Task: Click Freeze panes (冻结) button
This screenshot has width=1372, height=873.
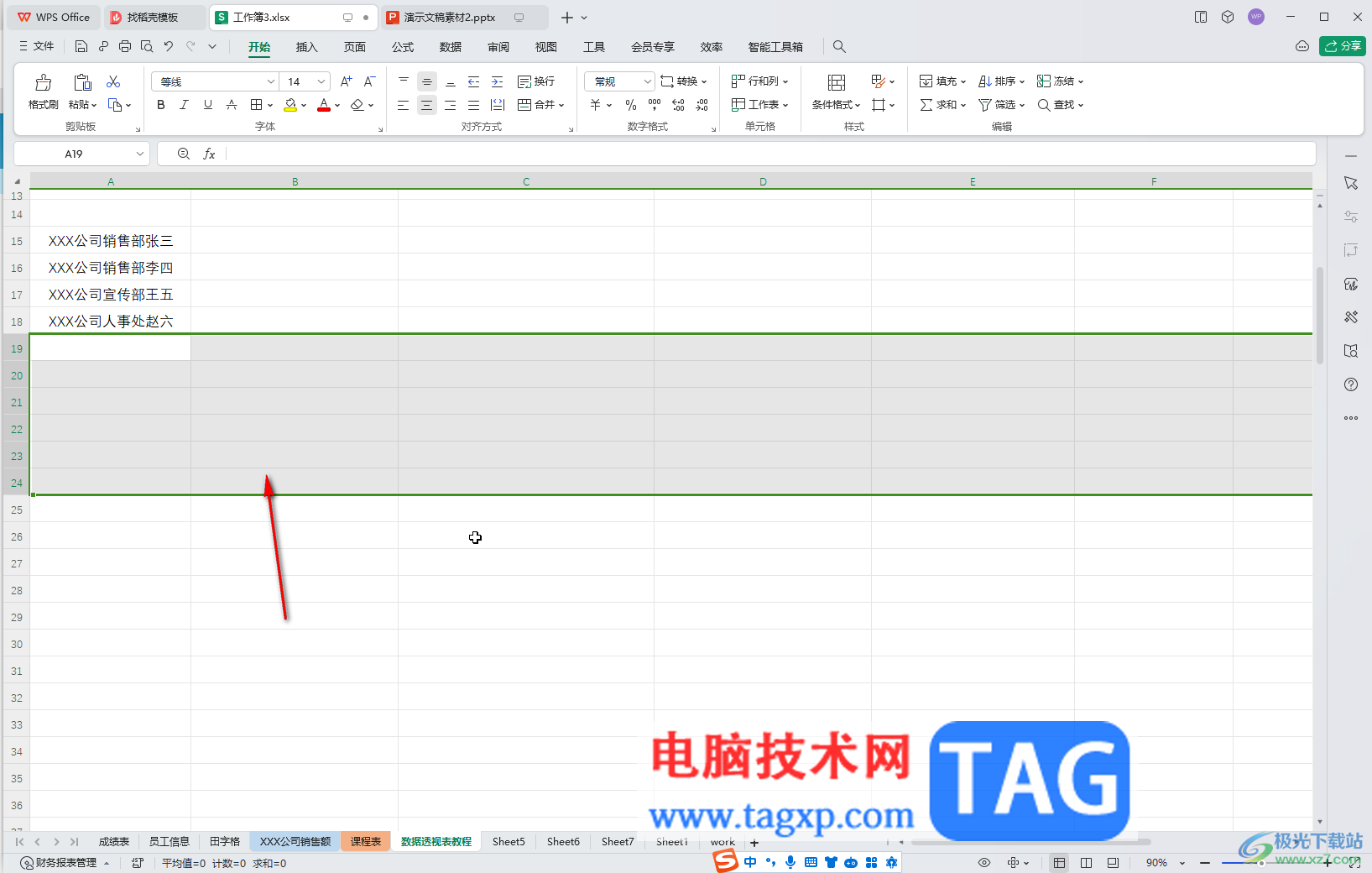Action: tap(1060, 81)
